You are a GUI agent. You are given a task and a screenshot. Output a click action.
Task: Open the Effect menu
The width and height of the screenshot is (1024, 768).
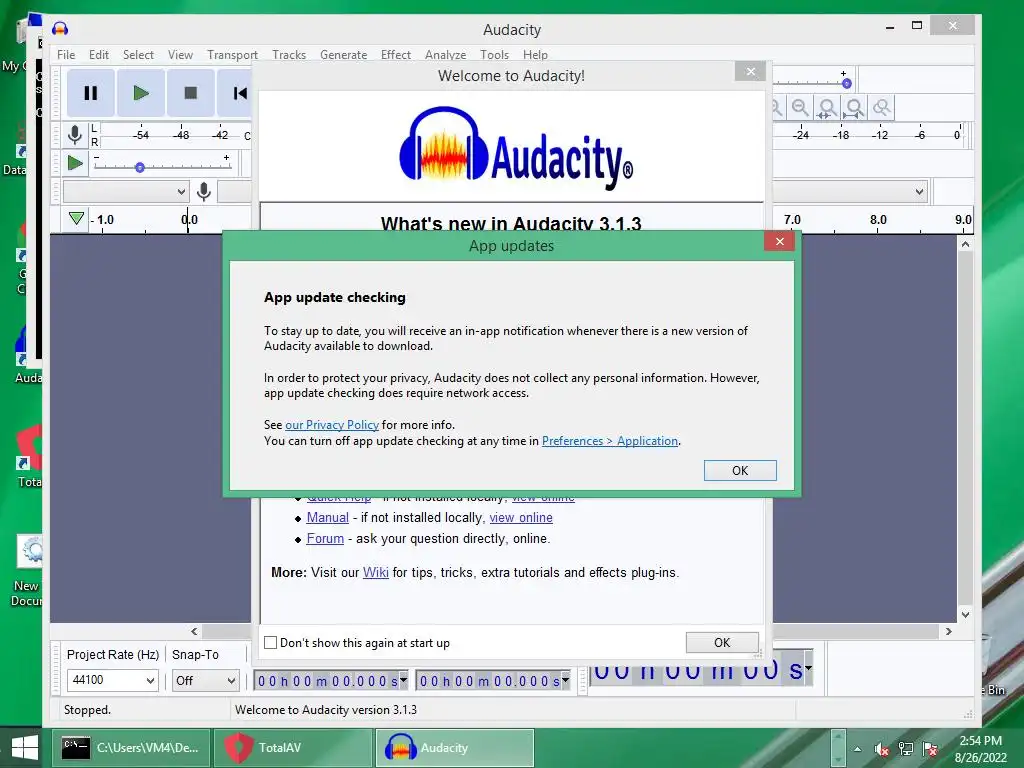point(396,55)
